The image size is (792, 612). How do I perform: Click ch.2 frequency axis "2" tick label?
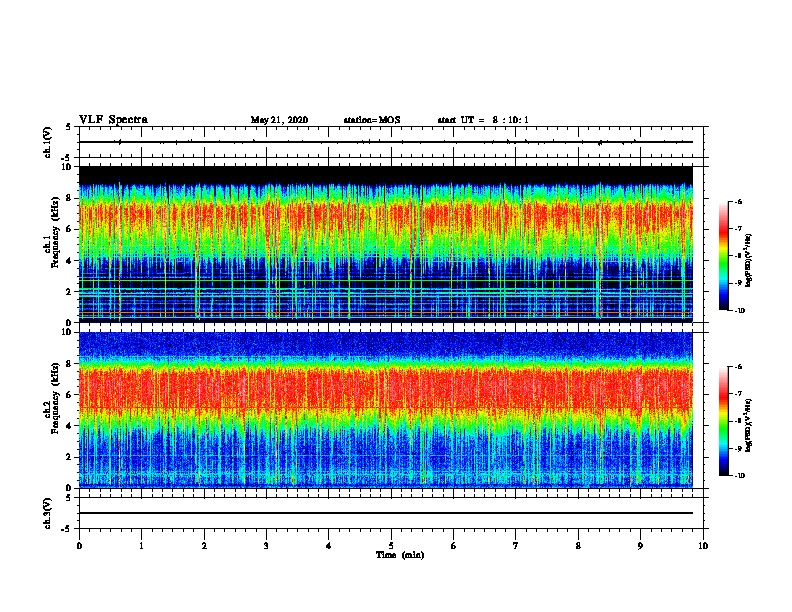coord(70,457)
